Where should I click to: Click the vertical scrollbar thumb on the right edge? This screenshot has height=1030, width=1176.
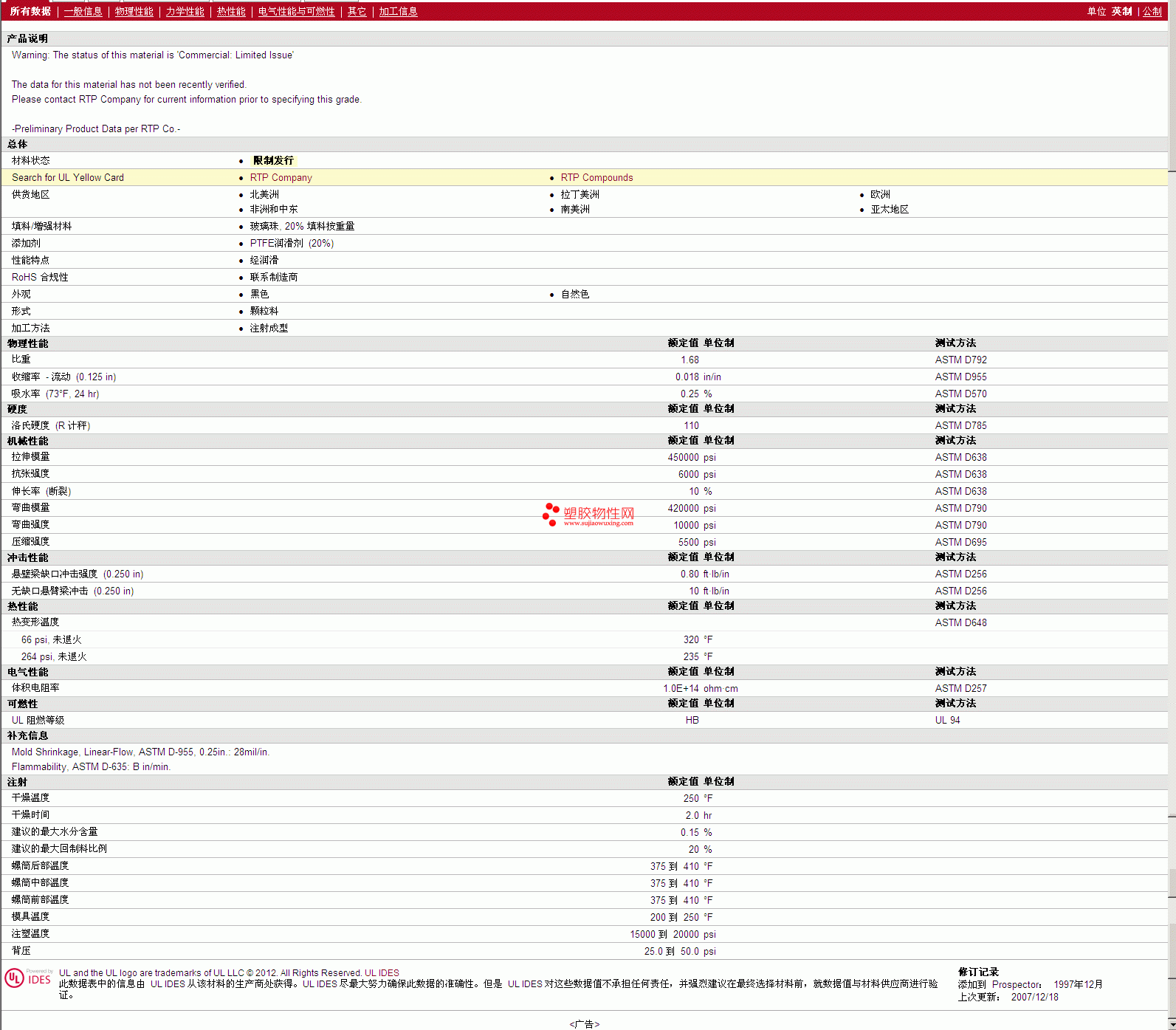tap(1172, 85)
